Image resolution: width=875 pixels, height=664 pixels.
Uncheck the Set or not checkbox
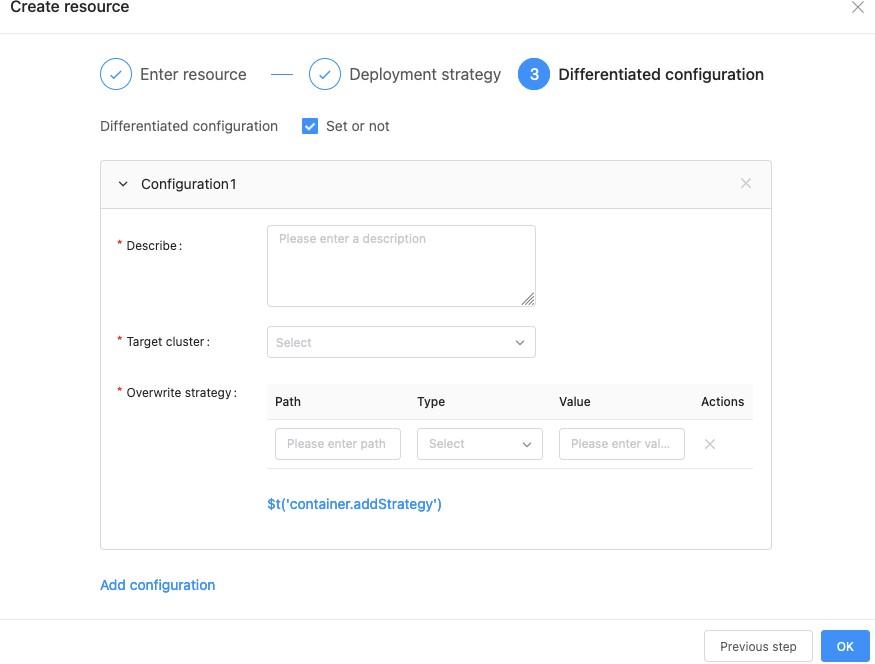coord(310,126)
